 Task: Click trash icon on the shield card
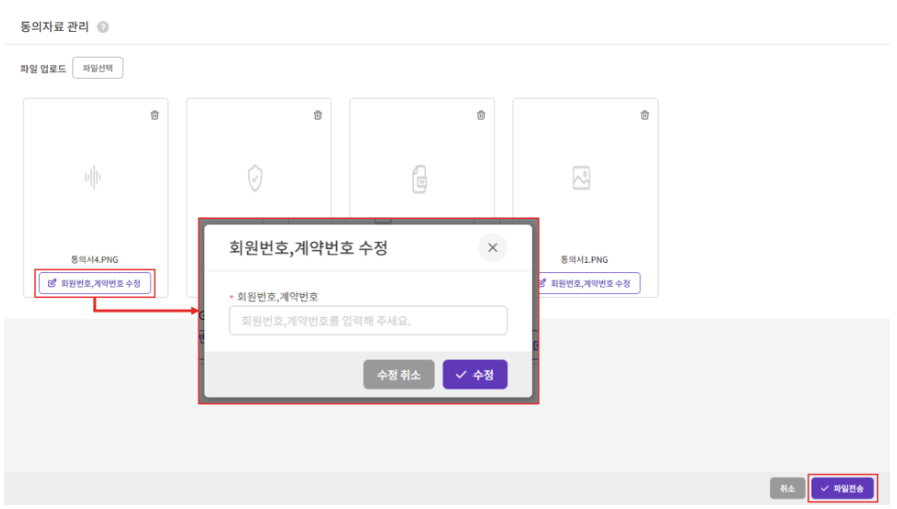pos(318,115)
